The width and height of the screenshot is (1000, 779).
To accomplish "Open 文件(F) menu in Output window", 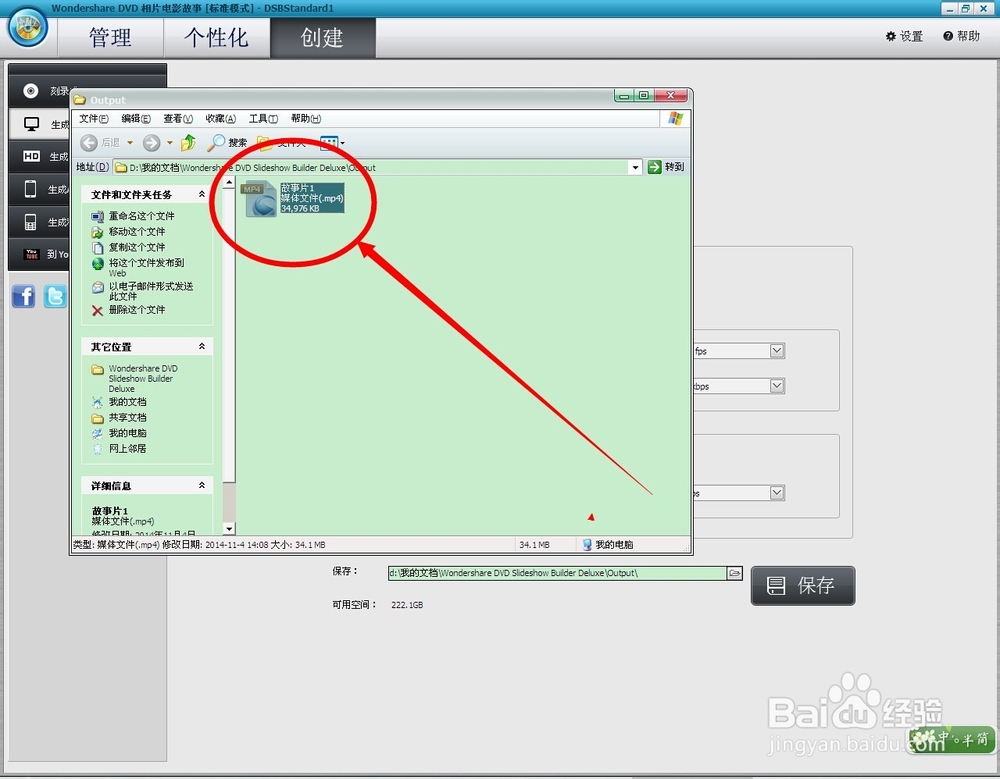I will tap(94, 119).
